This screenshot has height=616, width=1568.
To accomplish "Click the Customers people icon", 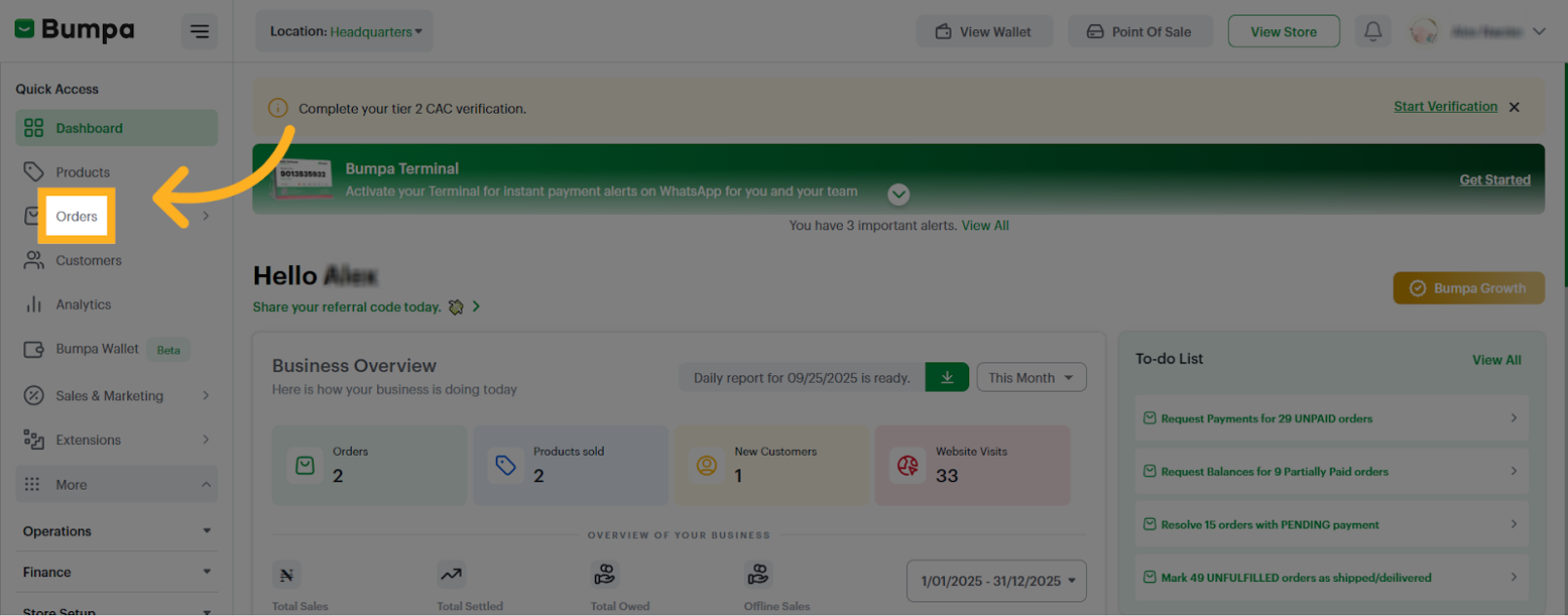I will pos(34,260).
